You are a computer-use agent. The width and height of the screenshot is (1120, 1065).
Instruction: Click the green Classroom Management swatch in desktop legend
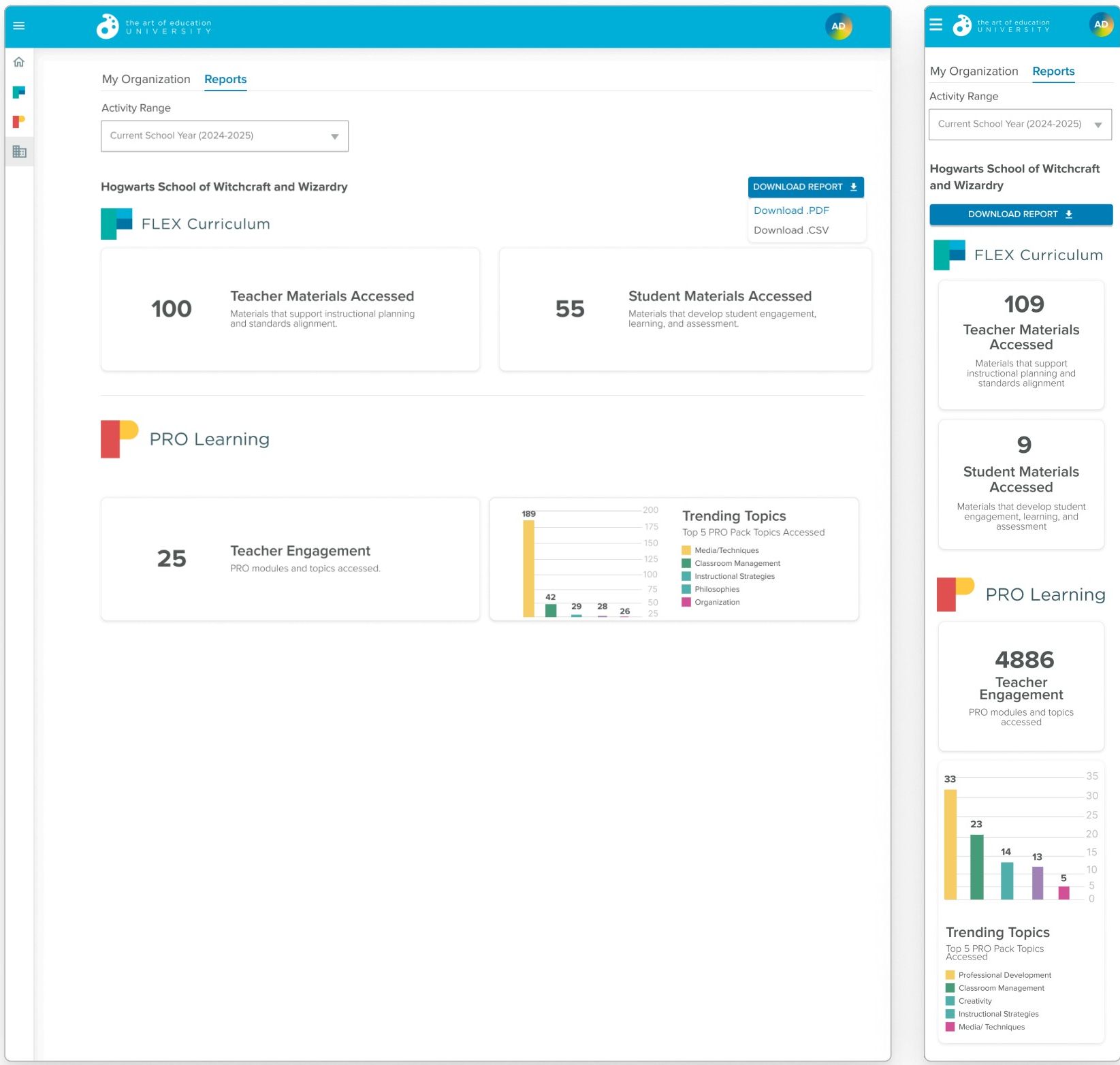[x=686, y=563]
